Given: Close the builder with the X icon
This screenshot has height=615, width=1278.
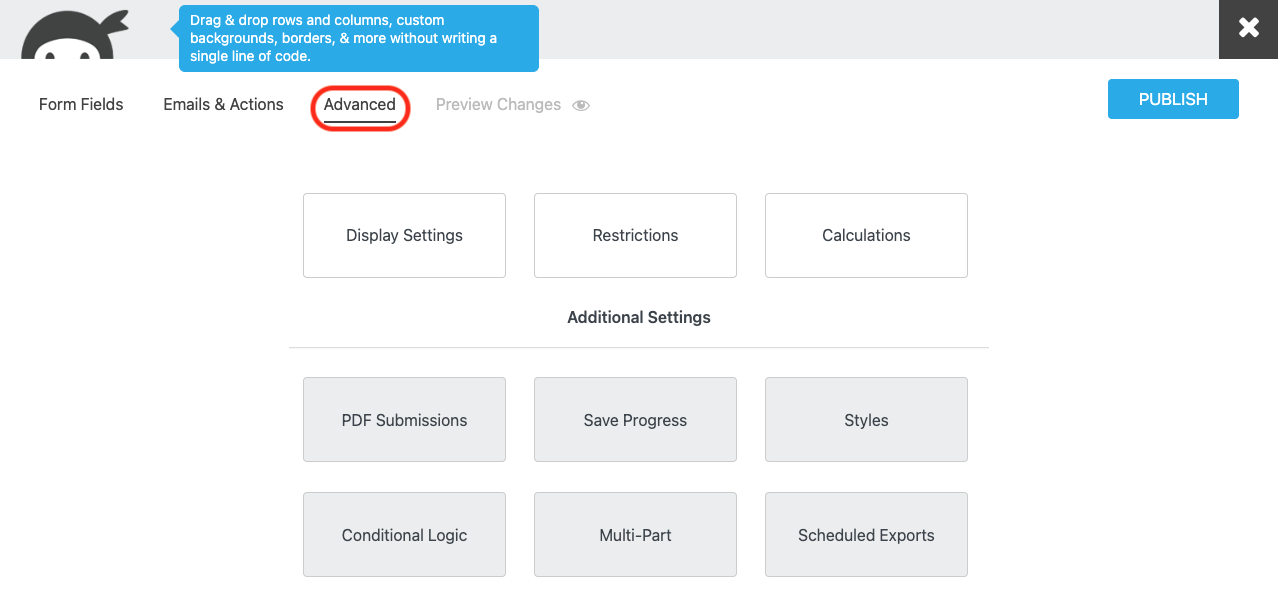Looking at the screenshot, I should pyautogui.click(x=1247, y=29).
